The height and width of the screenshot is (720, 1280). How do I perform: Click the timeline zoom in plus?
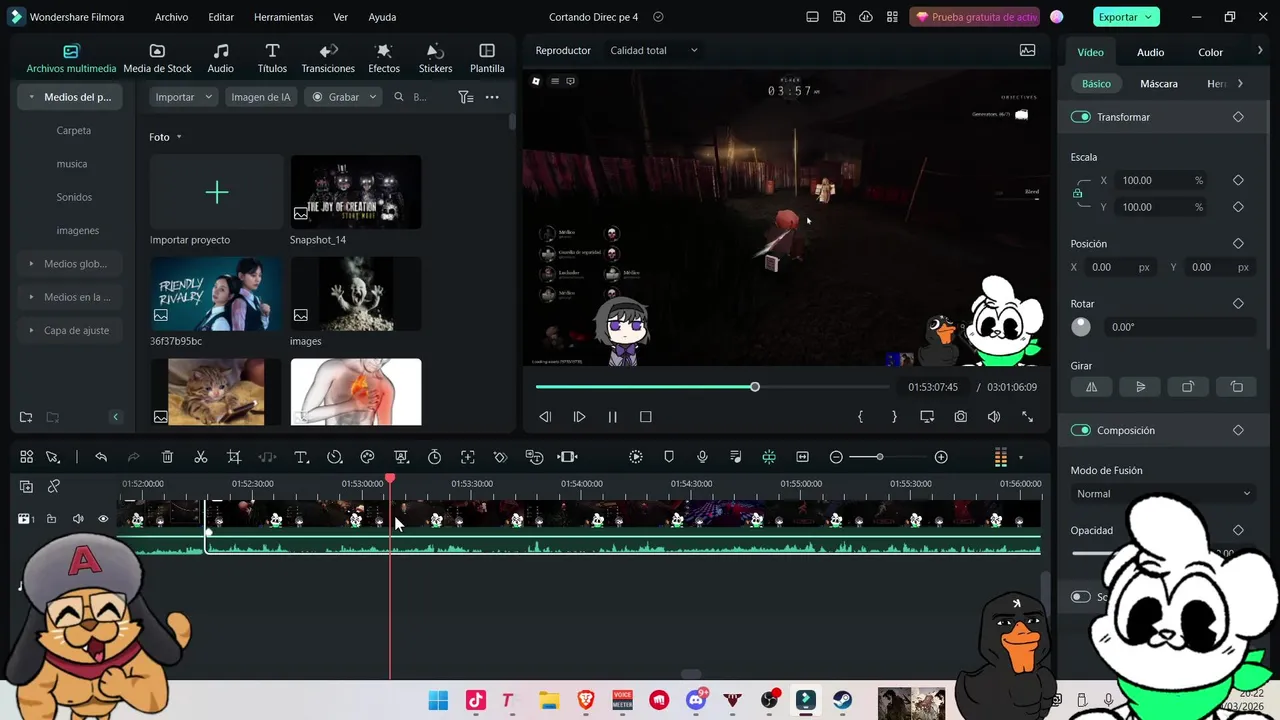941,457
